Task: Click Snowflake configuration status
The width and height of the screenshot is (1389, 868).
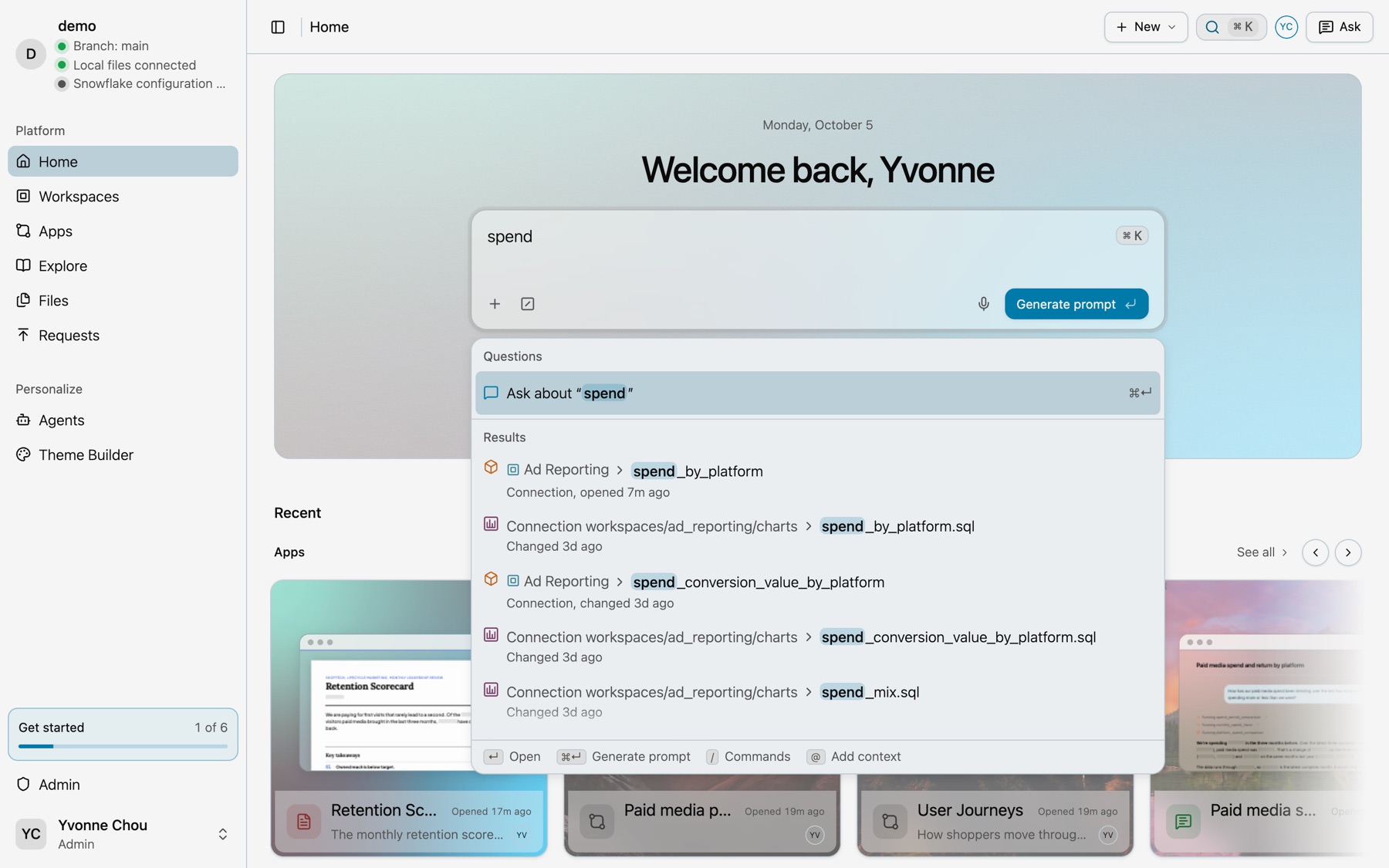Action: pyautogui.click(x=142, y=83)
